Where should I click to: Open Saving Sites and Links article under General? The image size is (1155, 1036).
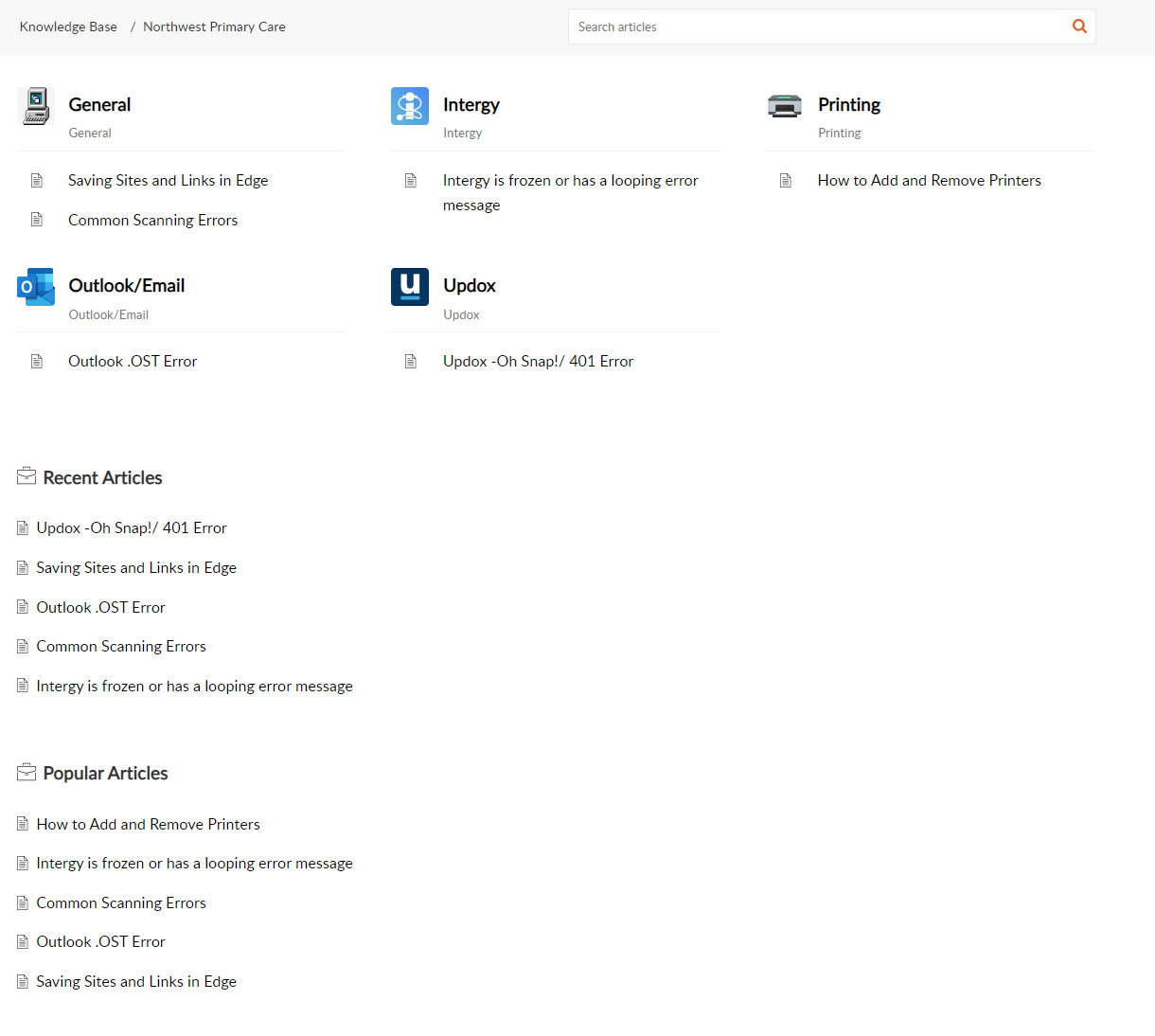click(168, 180)
